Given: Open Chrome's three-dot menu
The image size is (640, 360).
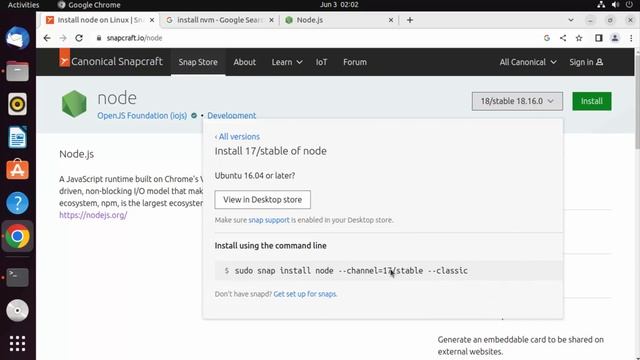Looking at the screenshot, I should point(631,38).
